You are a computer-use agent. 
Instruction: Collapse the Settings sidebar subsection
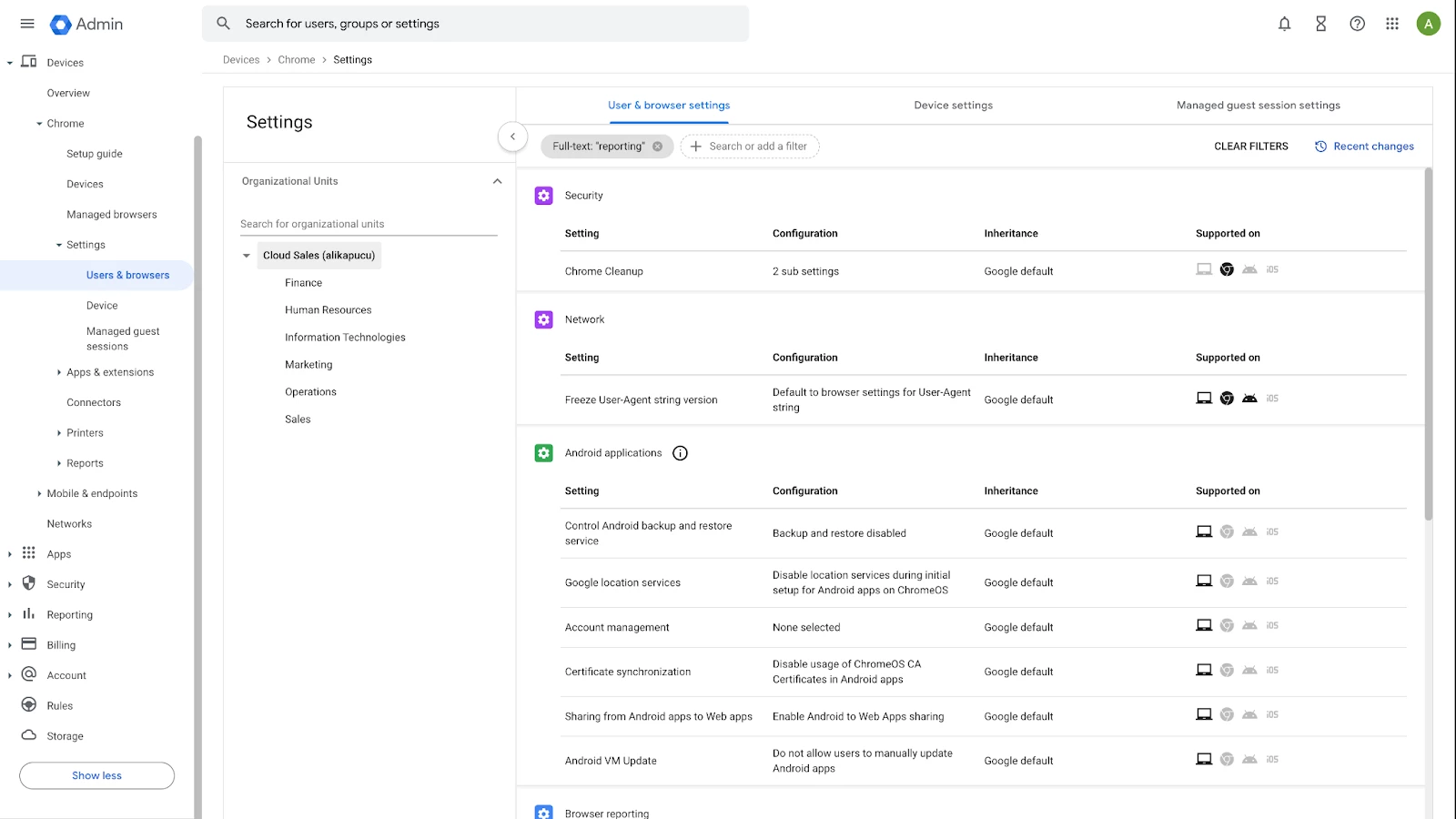59,245
